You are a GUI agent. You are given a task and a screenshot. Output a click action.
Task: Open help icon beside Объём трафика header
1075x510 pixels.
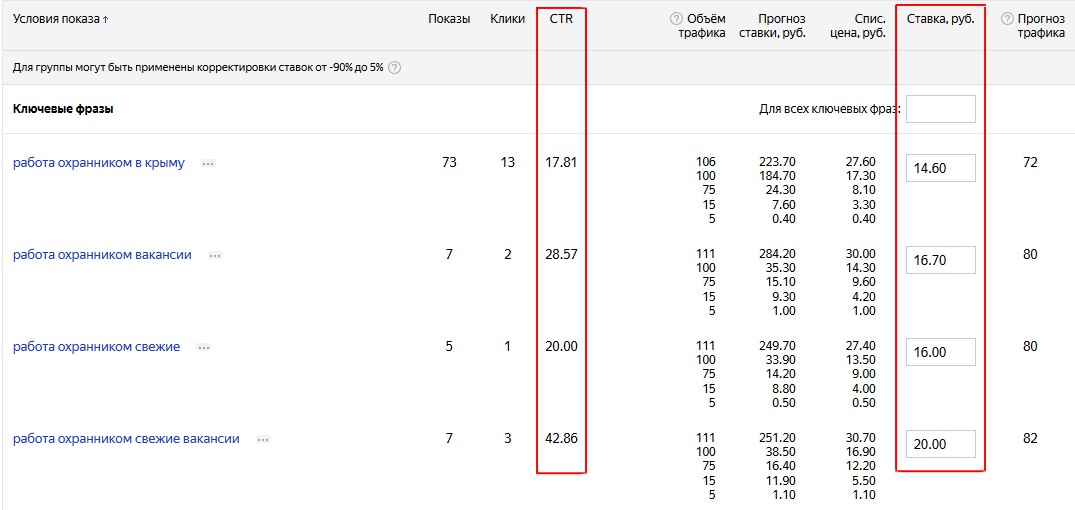(676, 19)
